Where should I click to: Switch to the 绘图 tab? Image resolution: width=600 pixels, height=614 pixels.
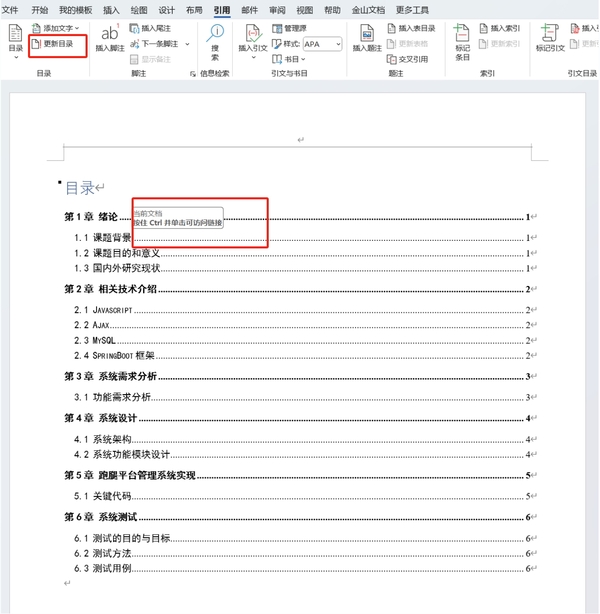(139, 10)
